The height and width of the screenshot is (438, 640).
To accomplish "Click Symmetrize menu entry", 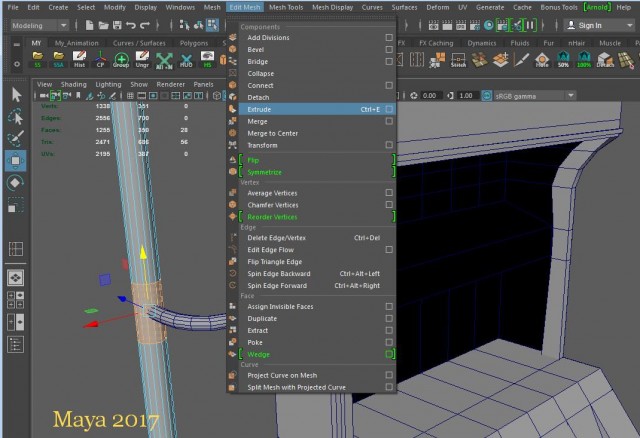I will pos(264,172).
